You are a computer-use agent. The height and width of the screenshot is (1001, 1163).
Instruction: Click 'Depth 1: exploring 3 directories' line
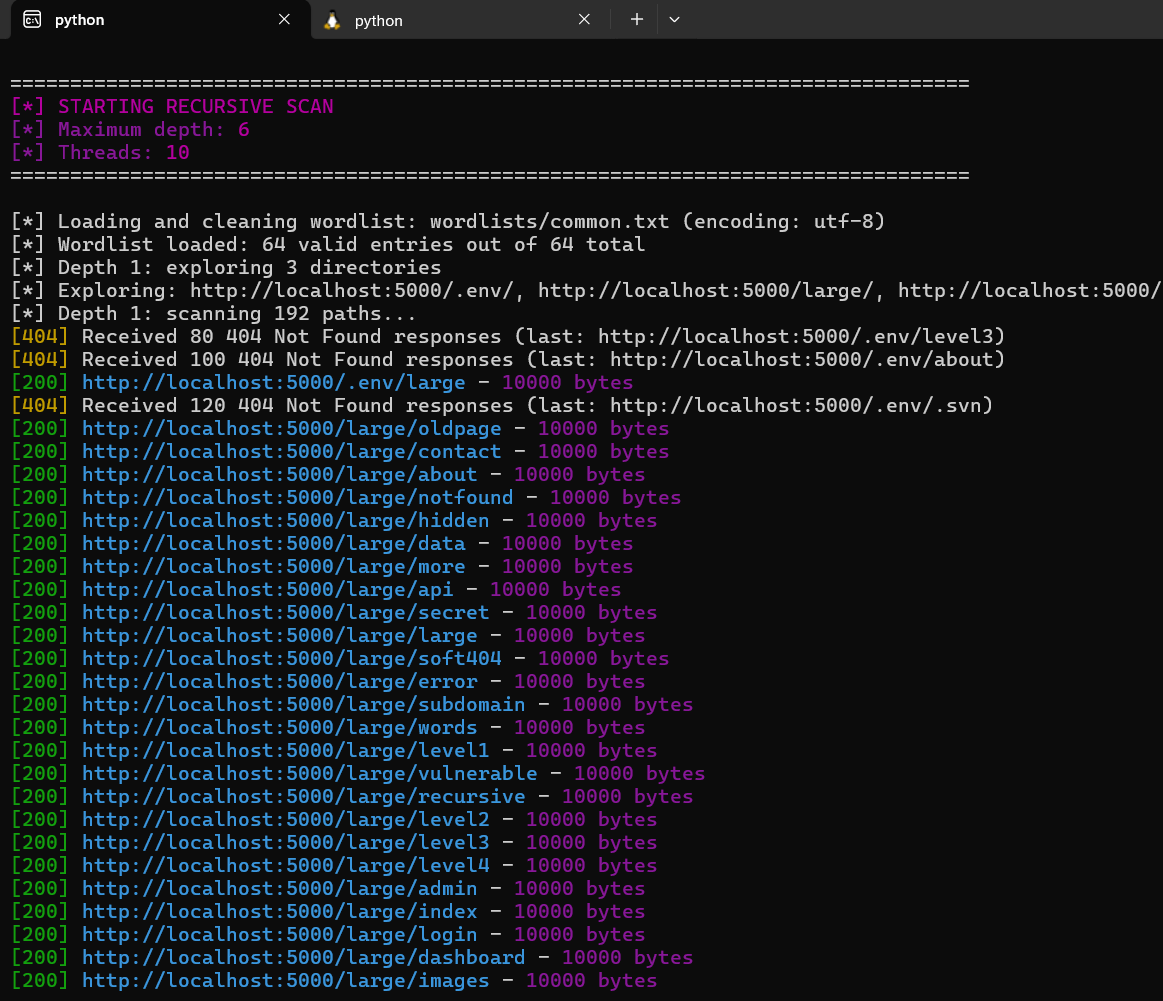pyautogui.click(x=226, y=268)
